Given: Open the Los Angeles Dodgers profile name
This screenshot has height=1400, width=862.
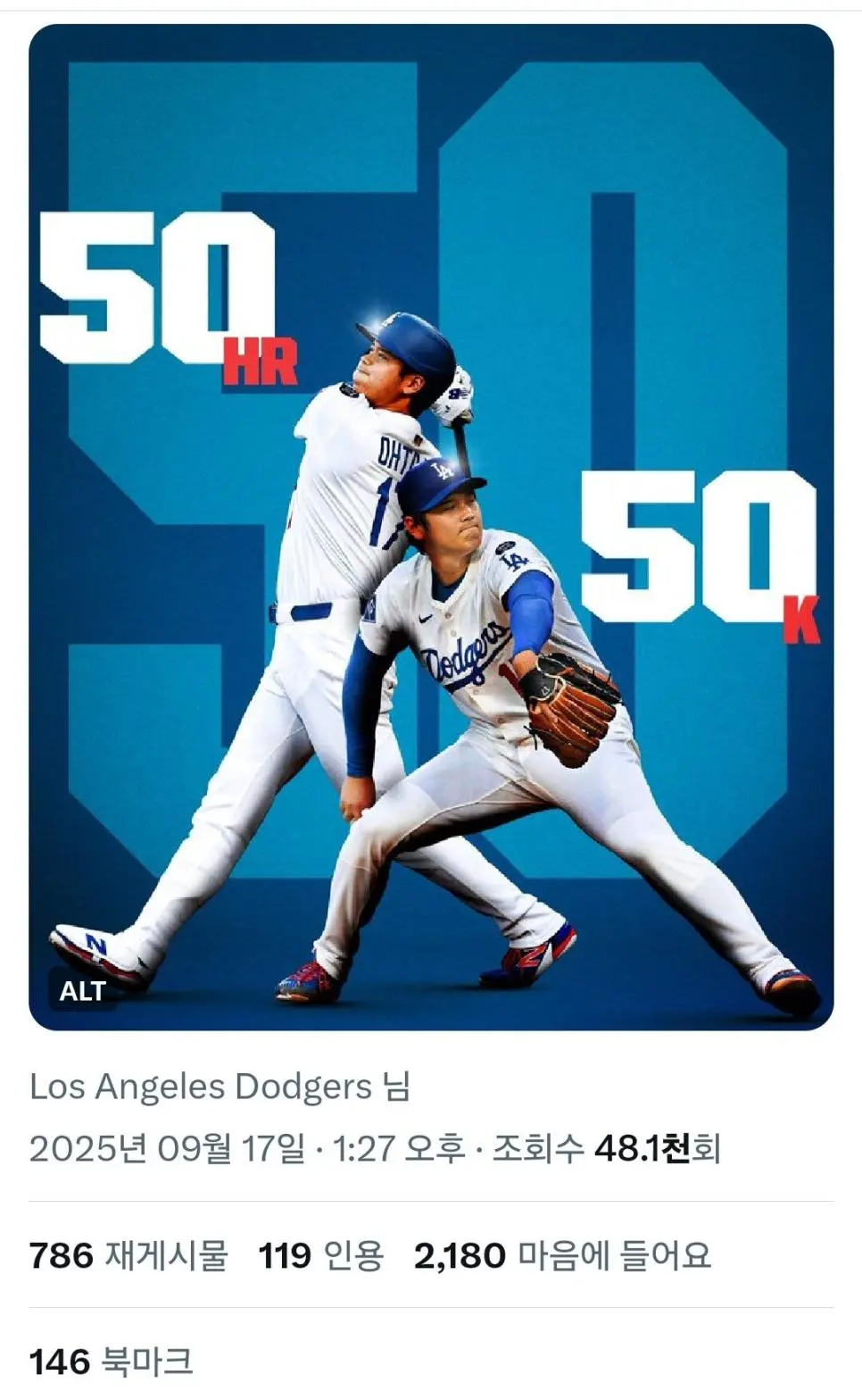Looking at the screenshot, I should point(201,1087).
